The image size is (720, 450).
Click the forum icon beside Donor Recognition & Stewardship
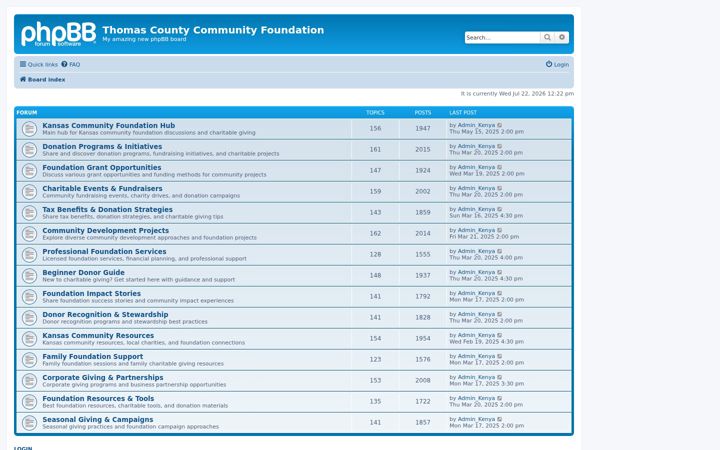29,318
